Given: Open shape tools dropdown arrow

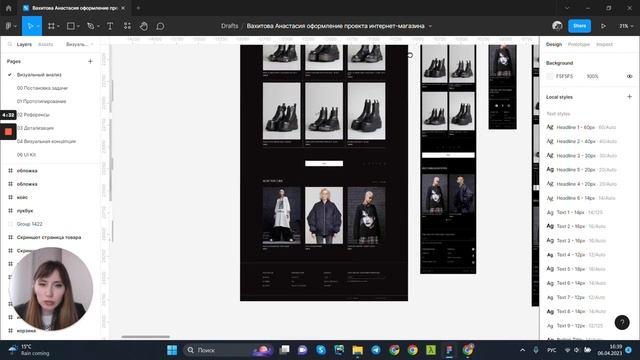Looking at the screenshot, I should point(78,26).
